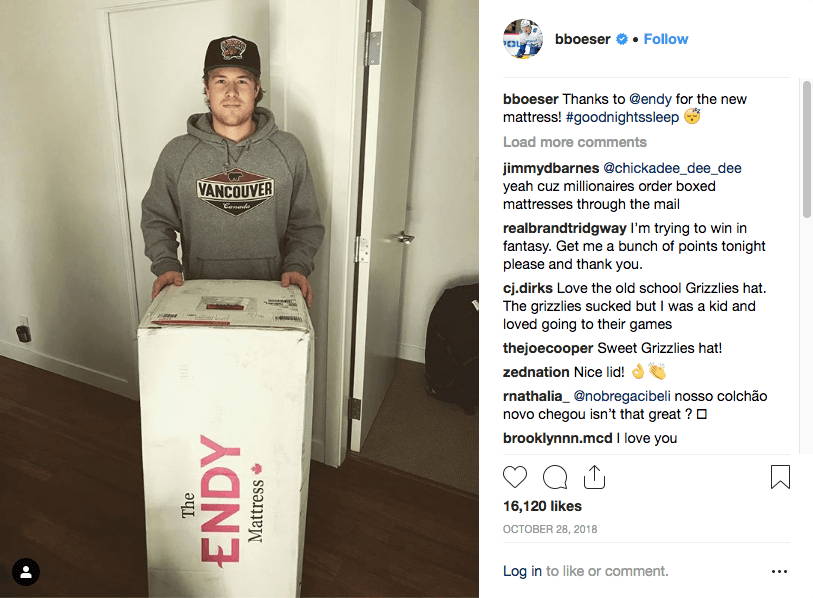This screenshot has width=813, height=598.
Task: Visit cj.dirks commenter profile
Action: coord(528,288)
